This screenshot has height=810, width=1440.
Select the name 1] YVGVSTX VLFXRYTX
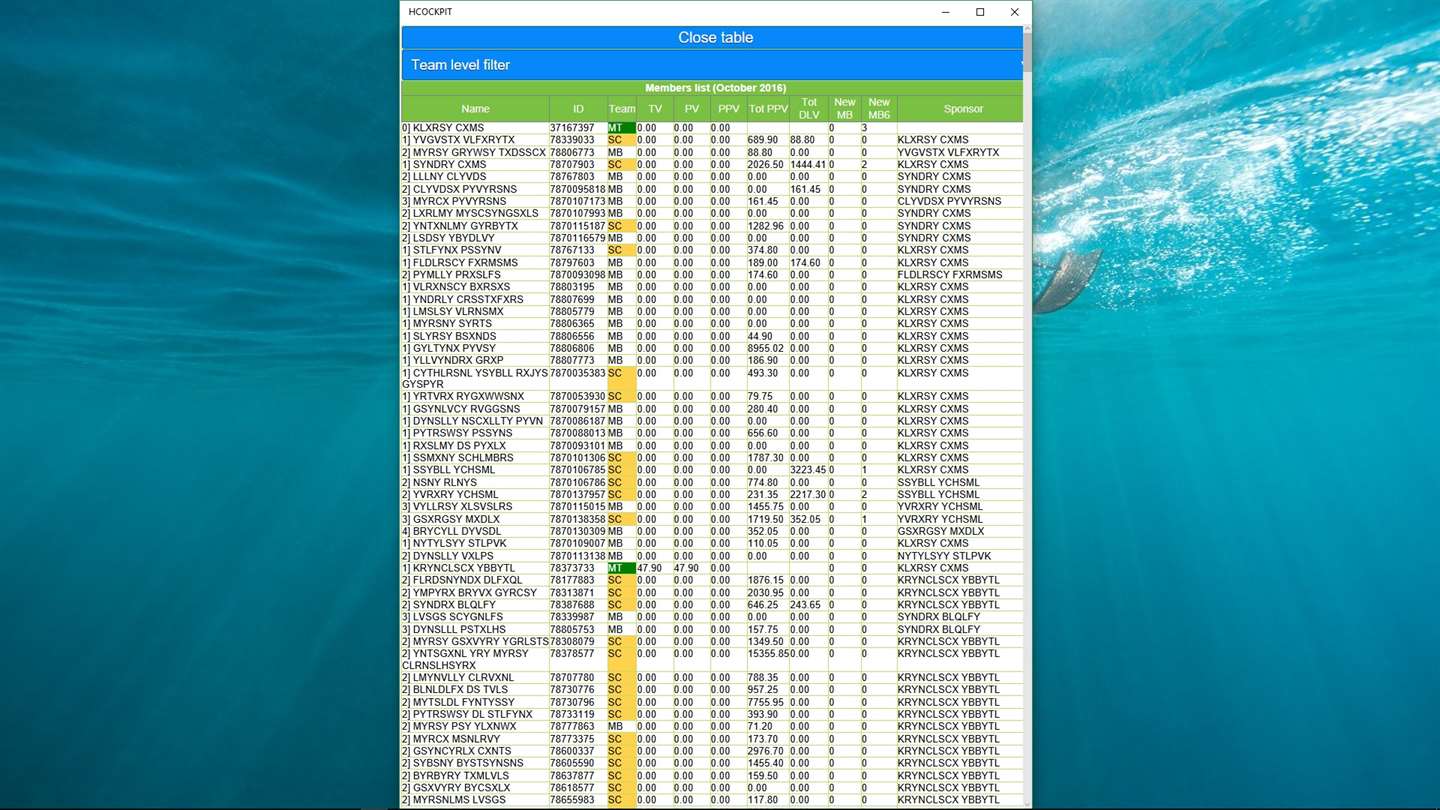pyautogui.click(x=458, y=140)
